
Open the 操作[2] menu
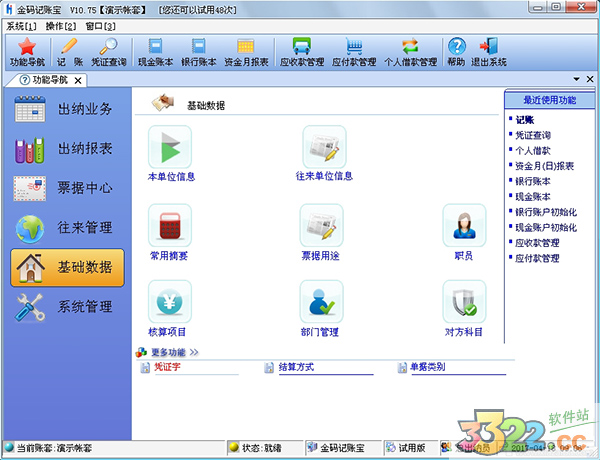point(61,26)
